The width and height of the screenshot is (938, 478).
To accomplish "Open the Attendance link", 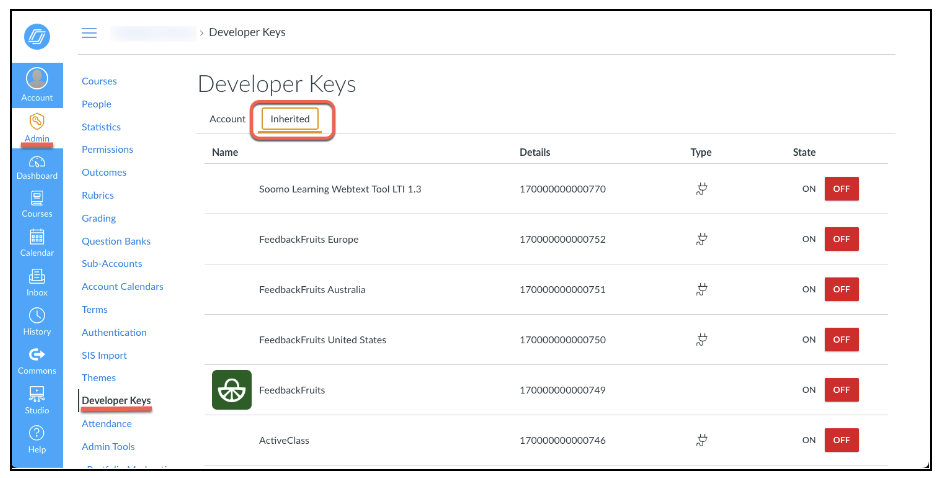I will (106, 424).
